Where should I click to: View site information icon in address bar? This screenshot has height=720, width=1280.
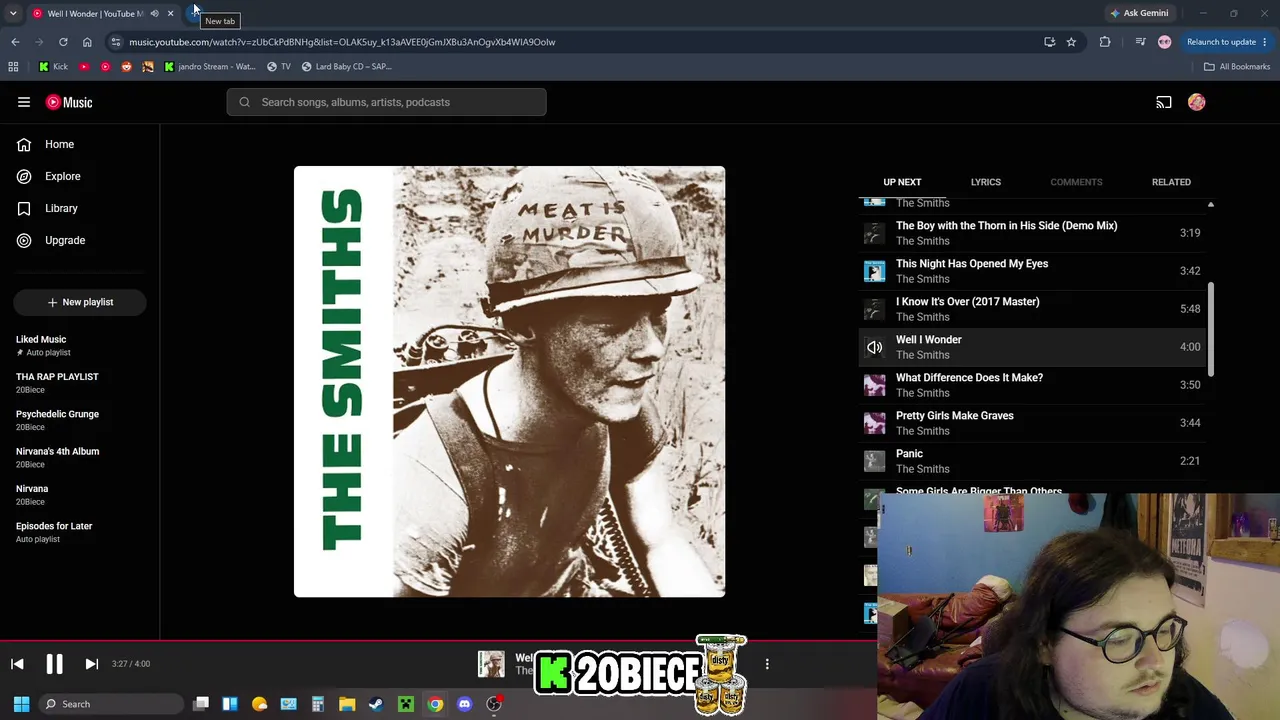[116, 42]
